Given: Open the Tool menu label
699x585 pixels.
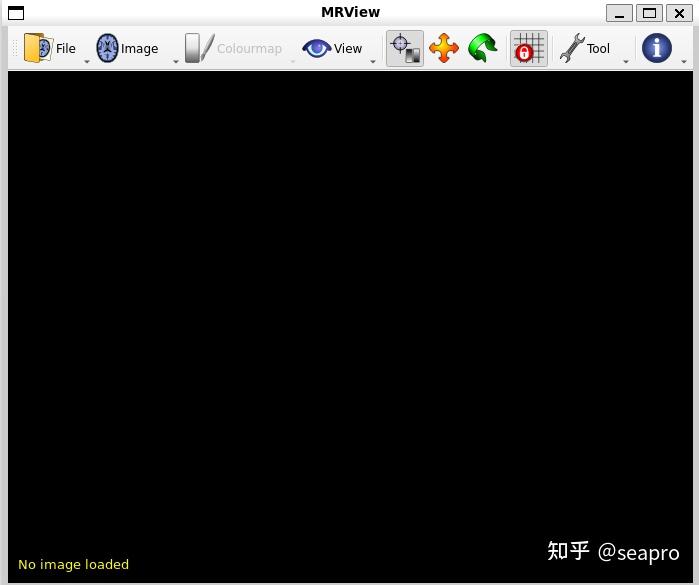Looking at the screenshot, I should 598,48.
